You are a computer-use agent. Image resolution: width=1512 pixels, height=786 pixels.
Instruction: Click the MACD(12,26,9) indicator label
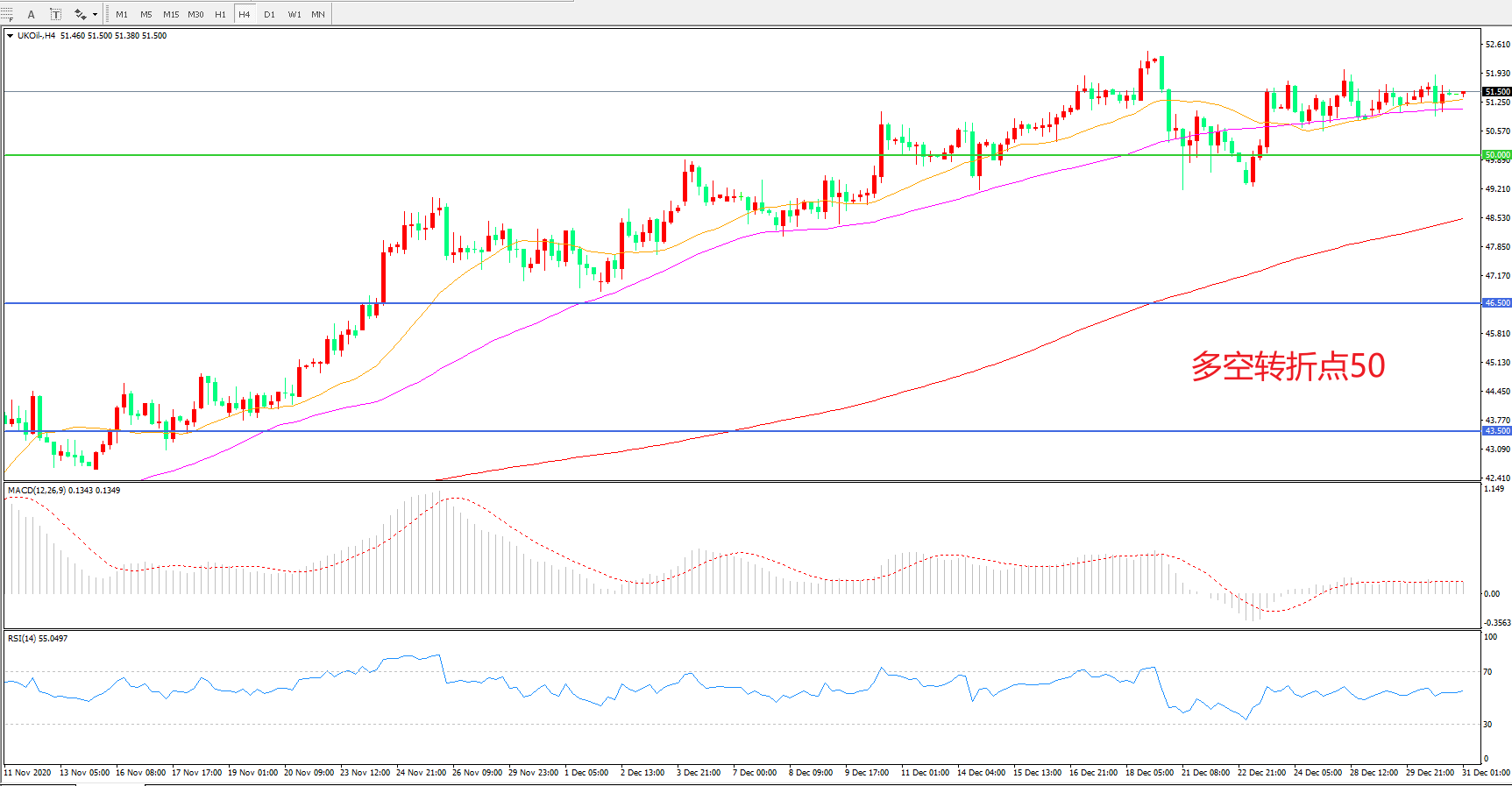(x=63, y=491)
